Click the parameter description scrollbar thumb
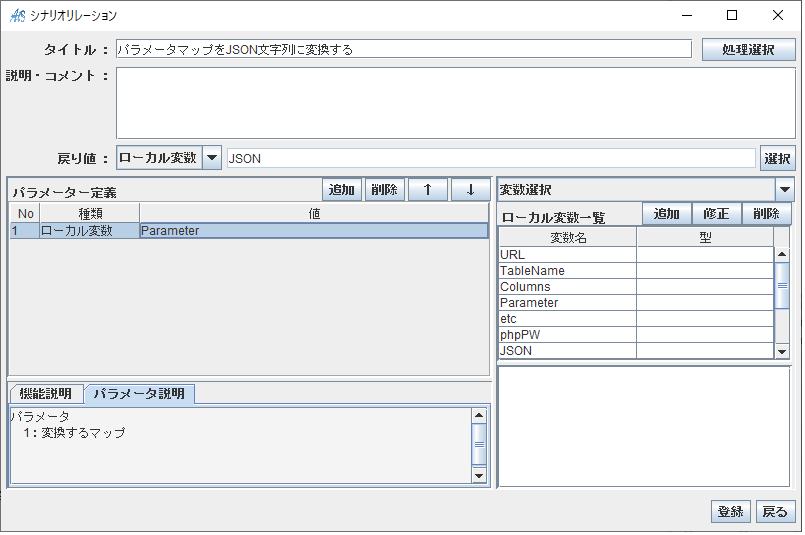805x535 pixels. point(478,444)
